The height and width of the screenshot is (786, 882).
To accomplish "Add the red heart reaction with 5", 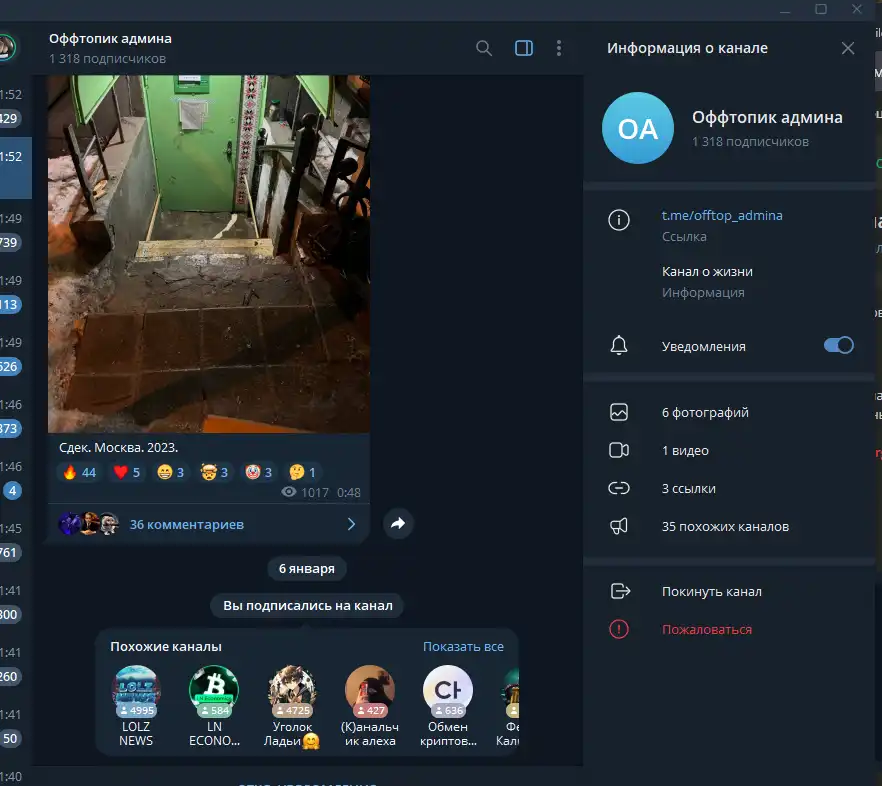I will coord(127,473).
